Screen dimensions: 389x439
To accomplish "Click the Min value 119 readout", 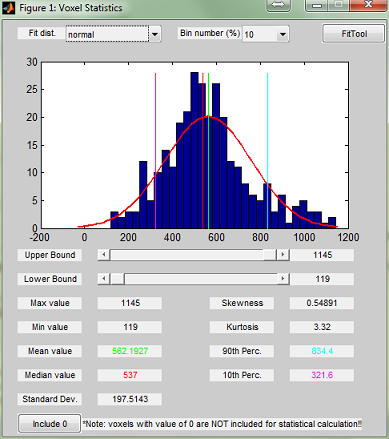I will coord(130,327).
